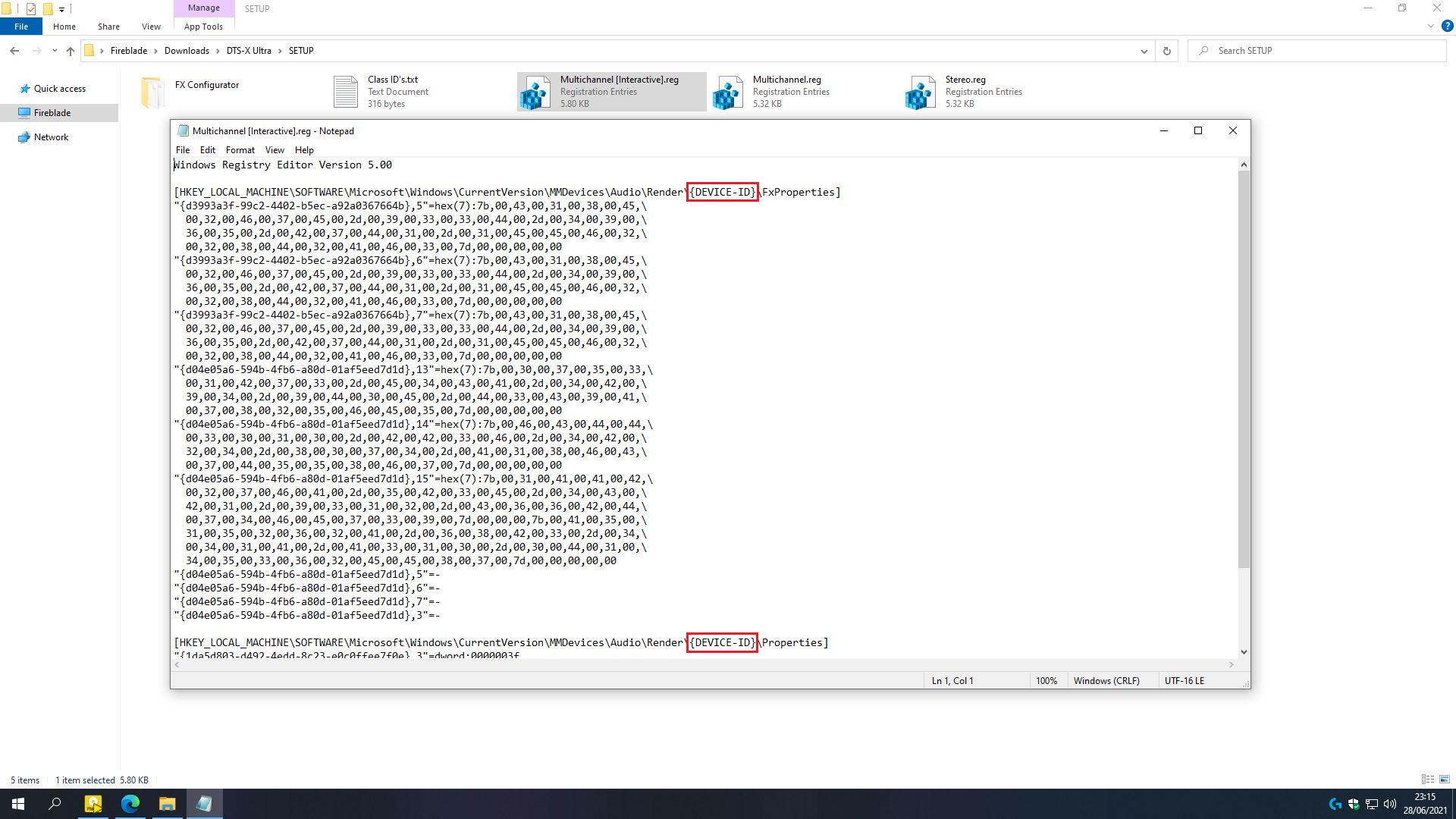Image resolution: width=1456 pixels, height=819 pixels.
Task: Go back in File Explorer
Action: click(x=14, y=51)
